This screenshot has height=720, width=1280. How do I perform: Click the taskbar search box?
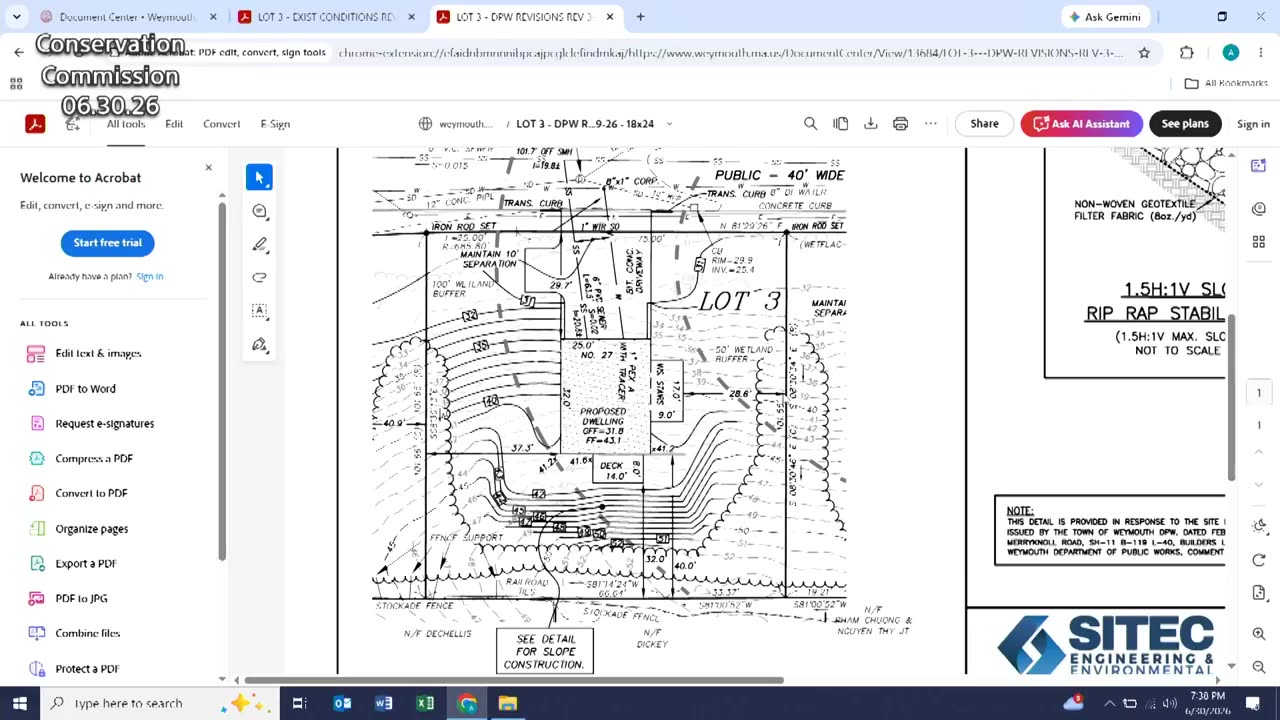click(x=160, y=703)
